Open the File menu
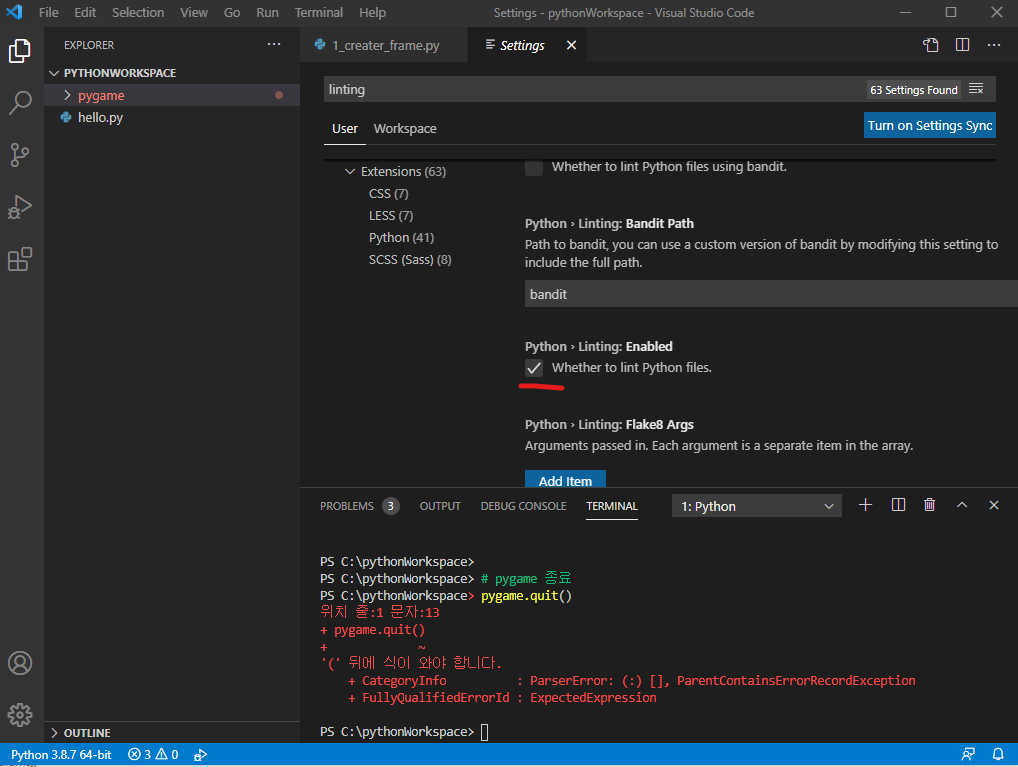Screen dimensions: 1018x767 [48, 12]
